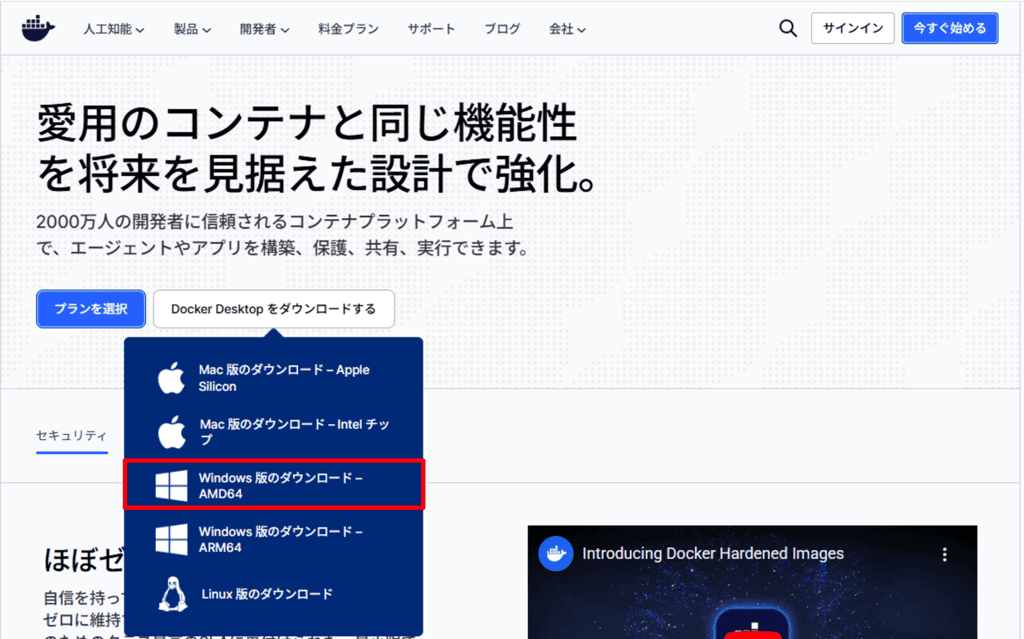Select 料金プラン in the navigation bar
This screenshot has height=639, width=1024.
coord(348,29)
